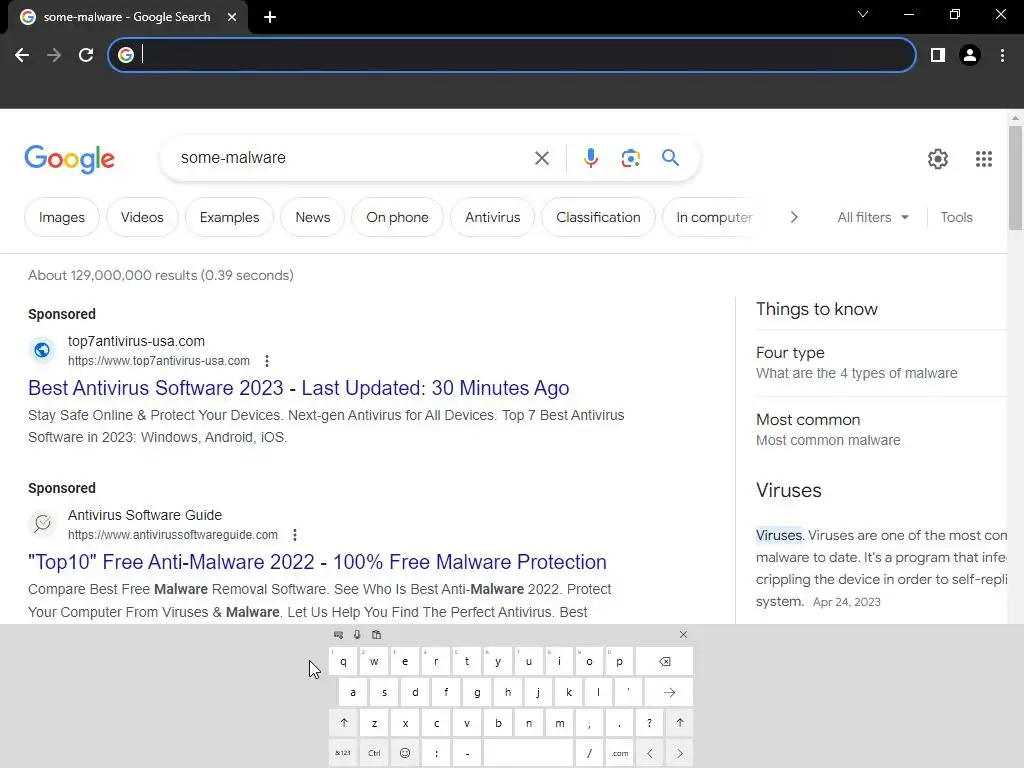The width and height of the screenshot is (1024, 768).
Task: Select the Antivirus filter chip
Action: (x=492, y=217)
